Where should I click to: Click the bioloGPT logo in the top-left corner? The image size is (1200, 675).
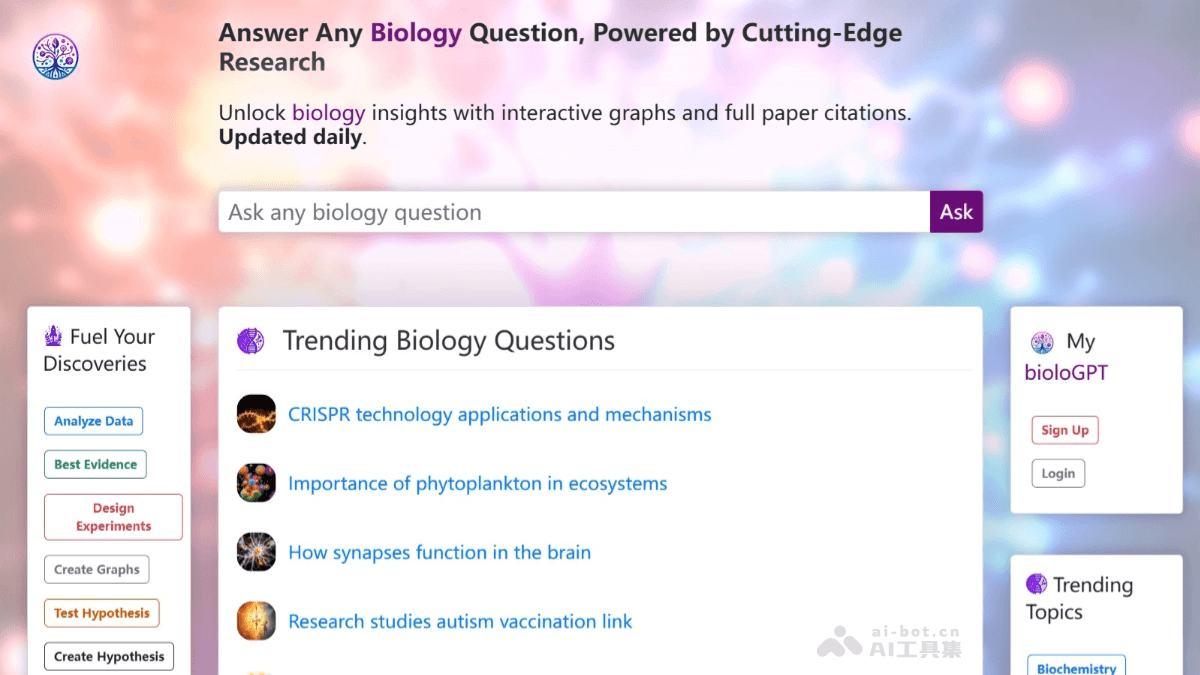55,56
